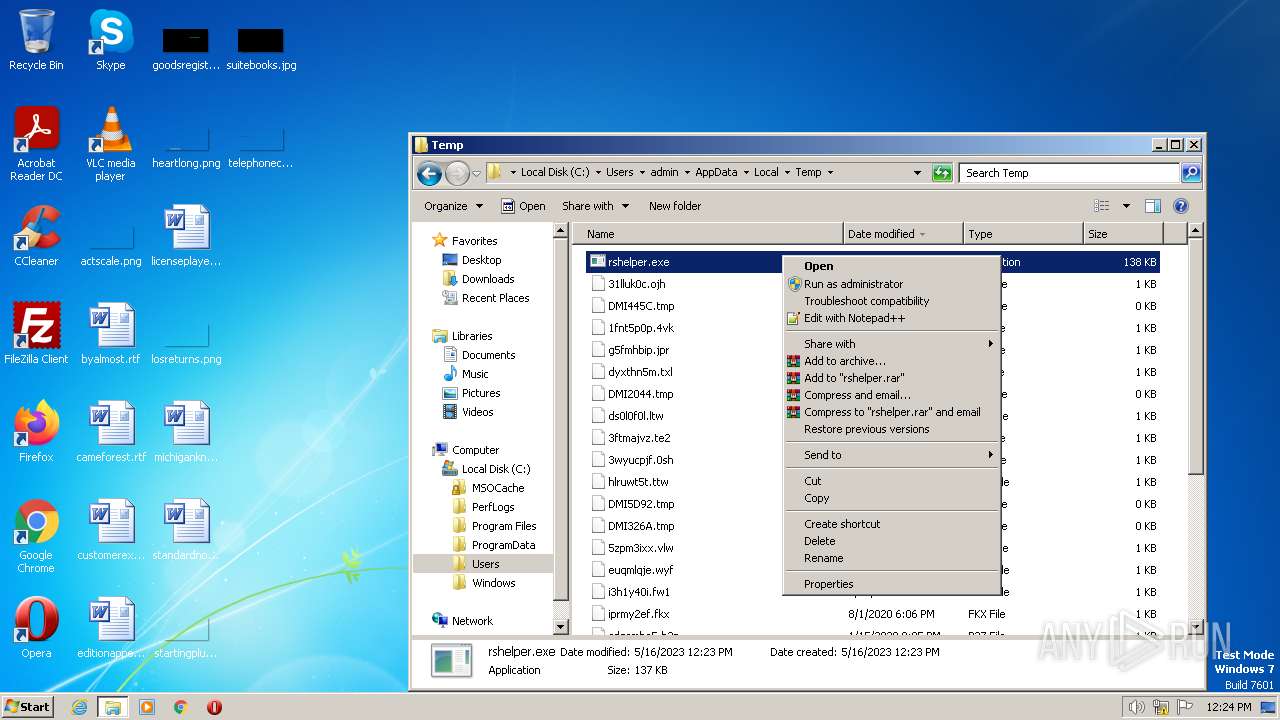Sort by Date modified column
Screen dimensions: 1280x720
point(903,234)
